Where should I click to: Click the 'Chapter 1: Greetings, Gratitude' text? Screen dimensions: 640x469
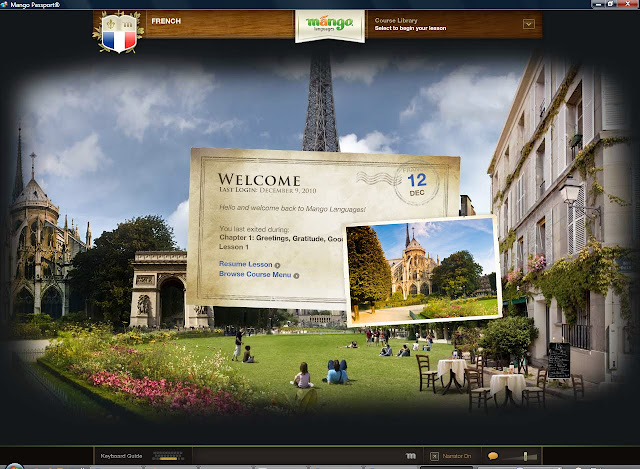pyautogui.click(x=281, y=238)
